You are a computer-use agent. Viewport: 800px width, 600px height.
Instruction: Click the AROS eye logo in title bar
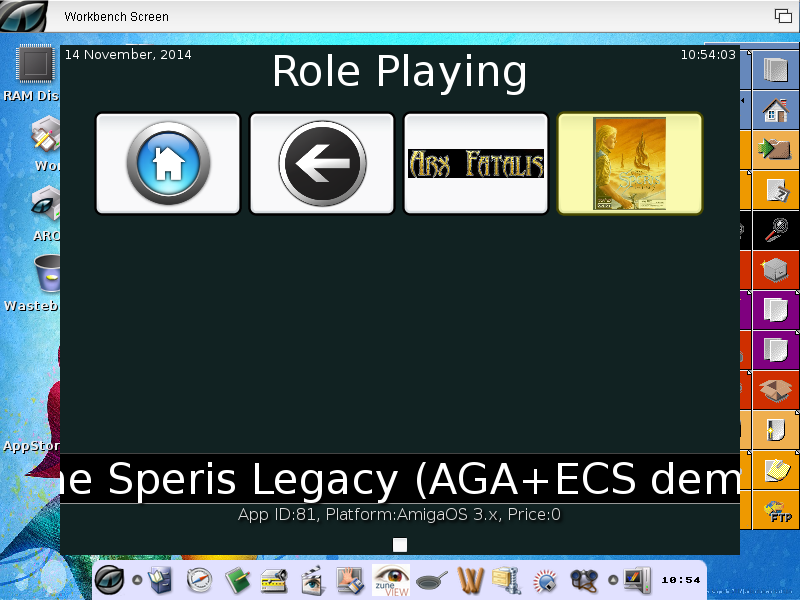pos(23,16)
